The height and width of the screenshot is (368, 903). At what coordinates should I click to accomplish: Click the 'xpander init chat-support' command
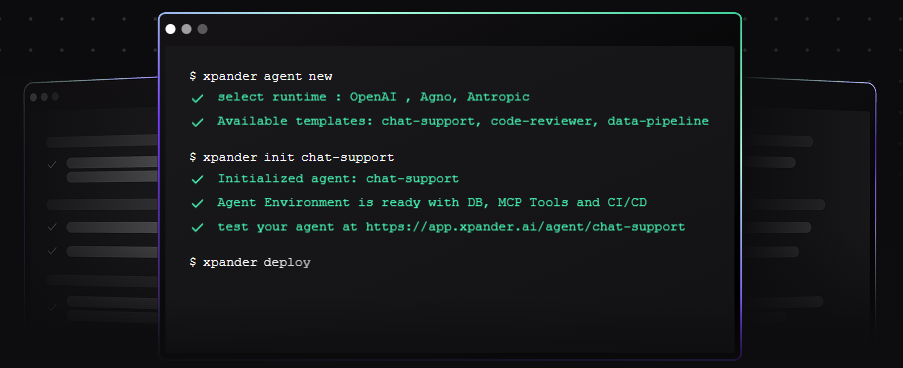291,157
